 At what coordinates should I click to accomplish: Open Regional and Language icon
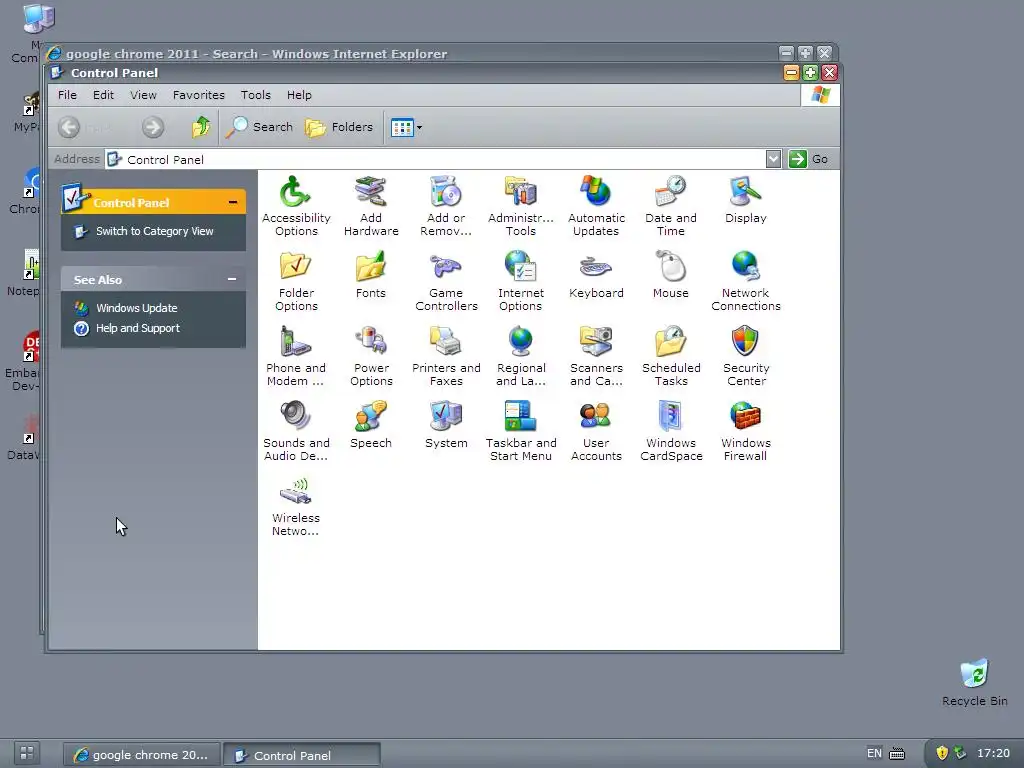tap(520, 356)
